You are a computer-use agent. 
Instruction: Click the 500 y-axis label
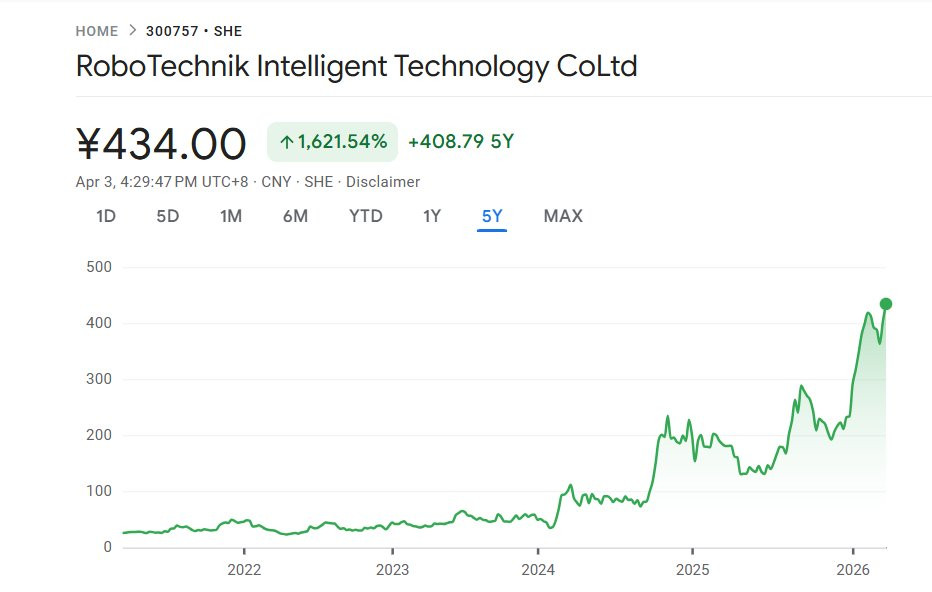[x=99, y=267]
